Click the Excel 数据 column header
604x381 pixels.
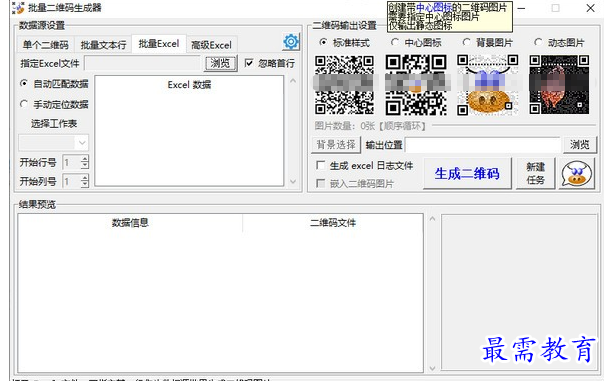189,85
